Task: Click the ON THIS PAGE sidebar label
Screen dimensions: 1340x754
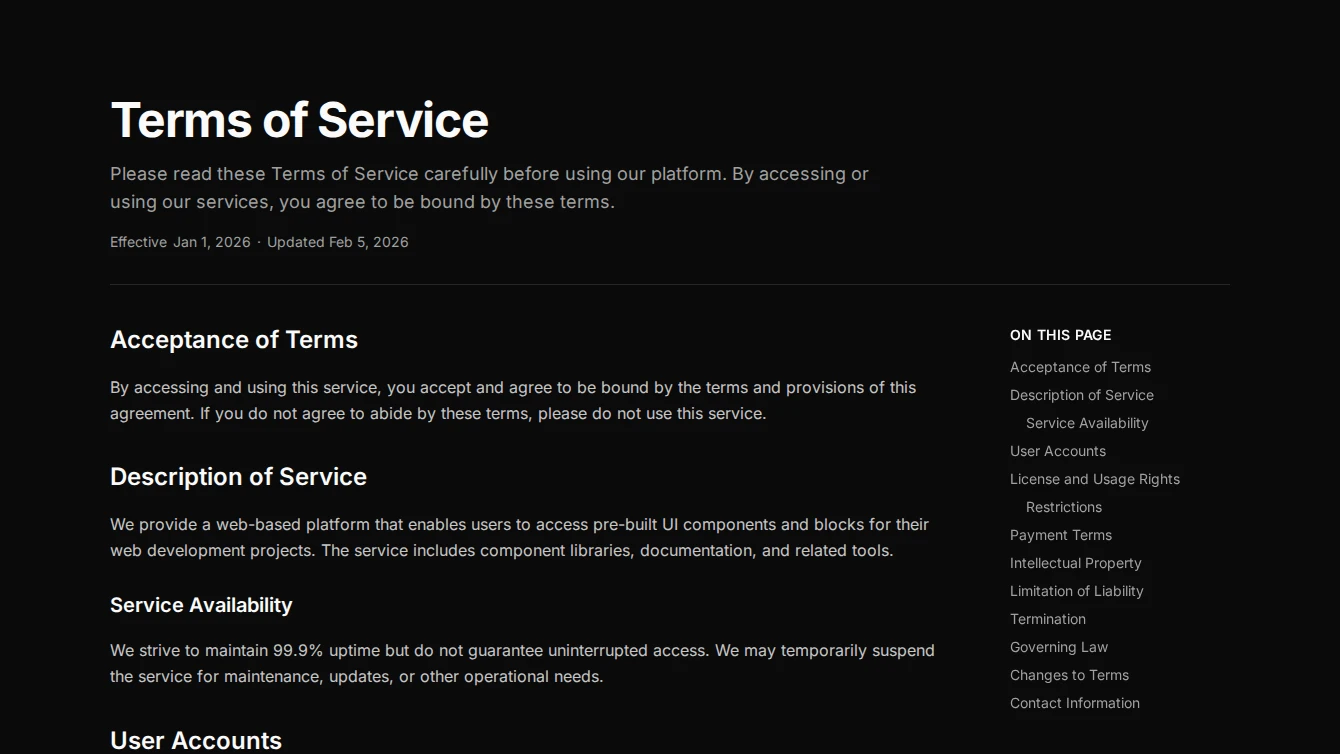Action: [1060, 335]
